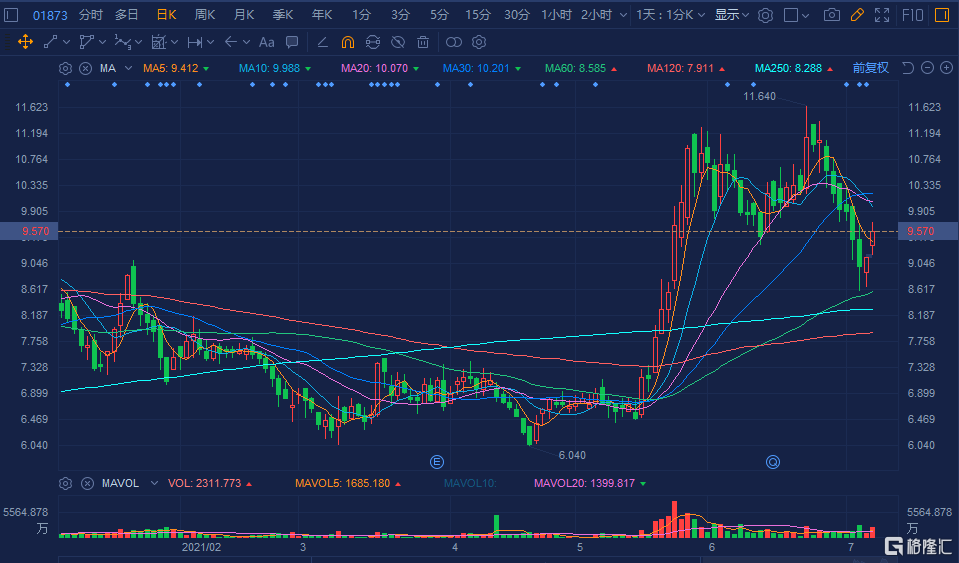Switch to 周K weekly chart tab
Screen dimensions: 959x563
tap(205, 15)
